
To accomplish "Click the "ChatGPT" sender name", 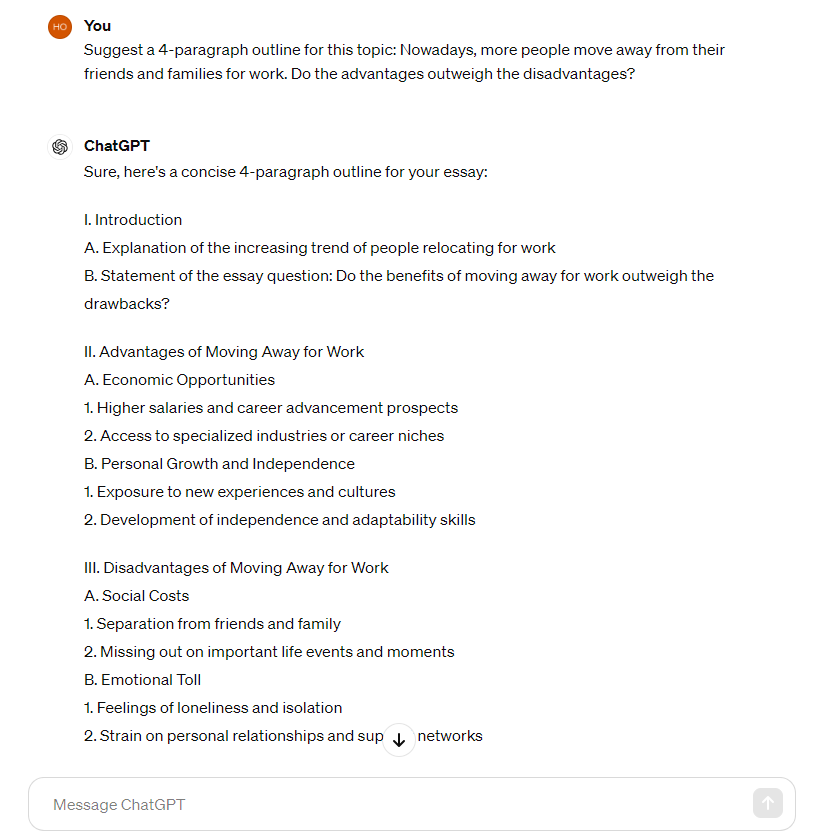I will click(x=117, y=146).
